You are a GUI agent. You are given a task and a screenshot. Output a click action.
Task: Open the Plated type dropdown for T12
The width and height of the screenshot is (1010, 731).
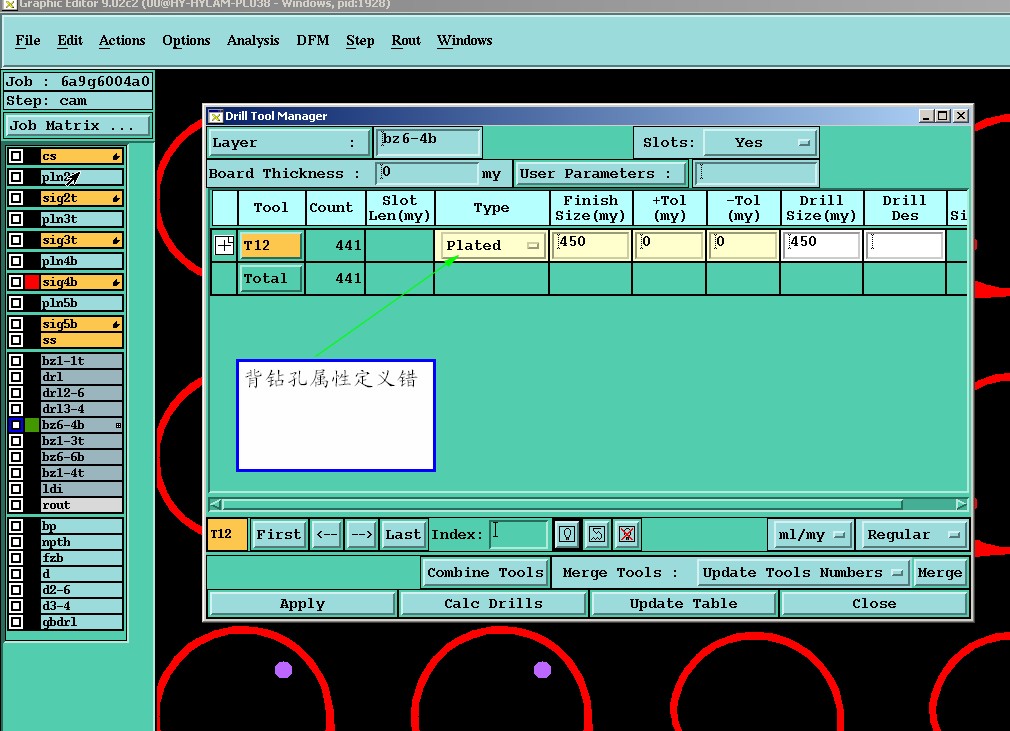(x=492, y=245)
